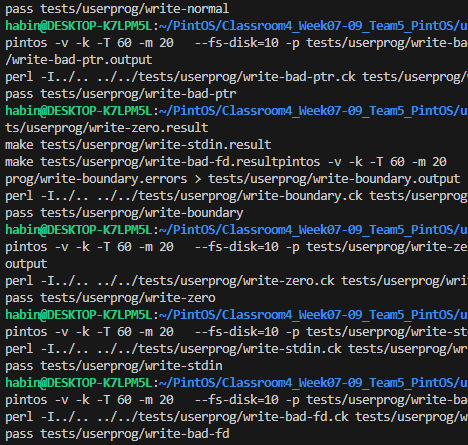Click "/write-bad-ptr.output" line

(79, 60)
